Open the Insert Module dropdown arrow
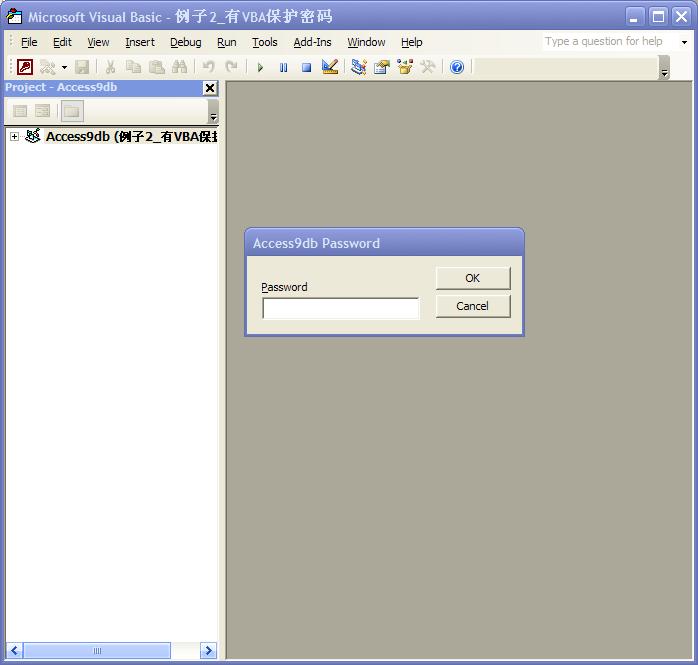This screenshot has height=665, width=698. pos(65,68)
